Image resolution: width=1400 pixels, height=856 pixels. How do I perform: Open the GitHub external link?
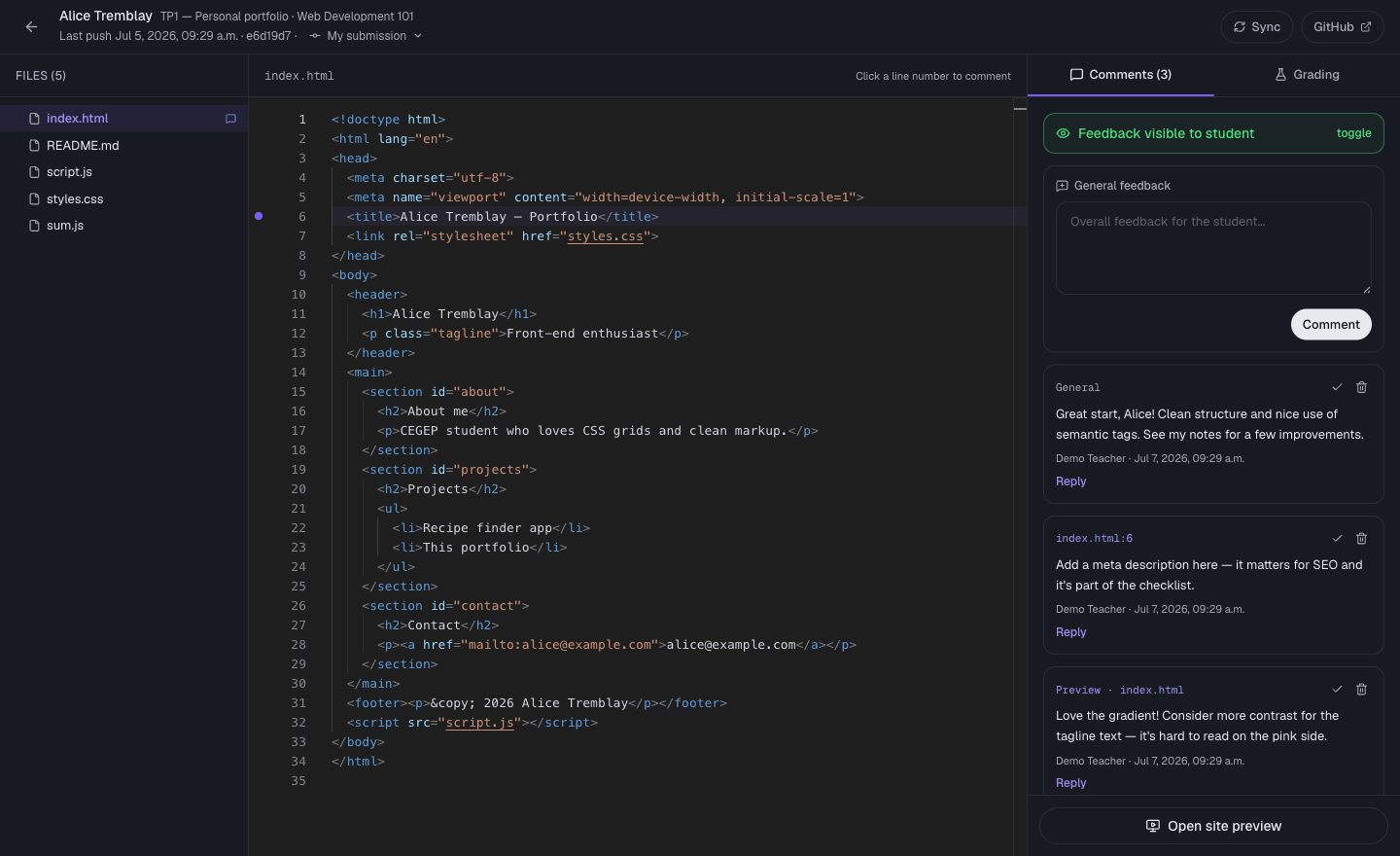coord(1342,27)
